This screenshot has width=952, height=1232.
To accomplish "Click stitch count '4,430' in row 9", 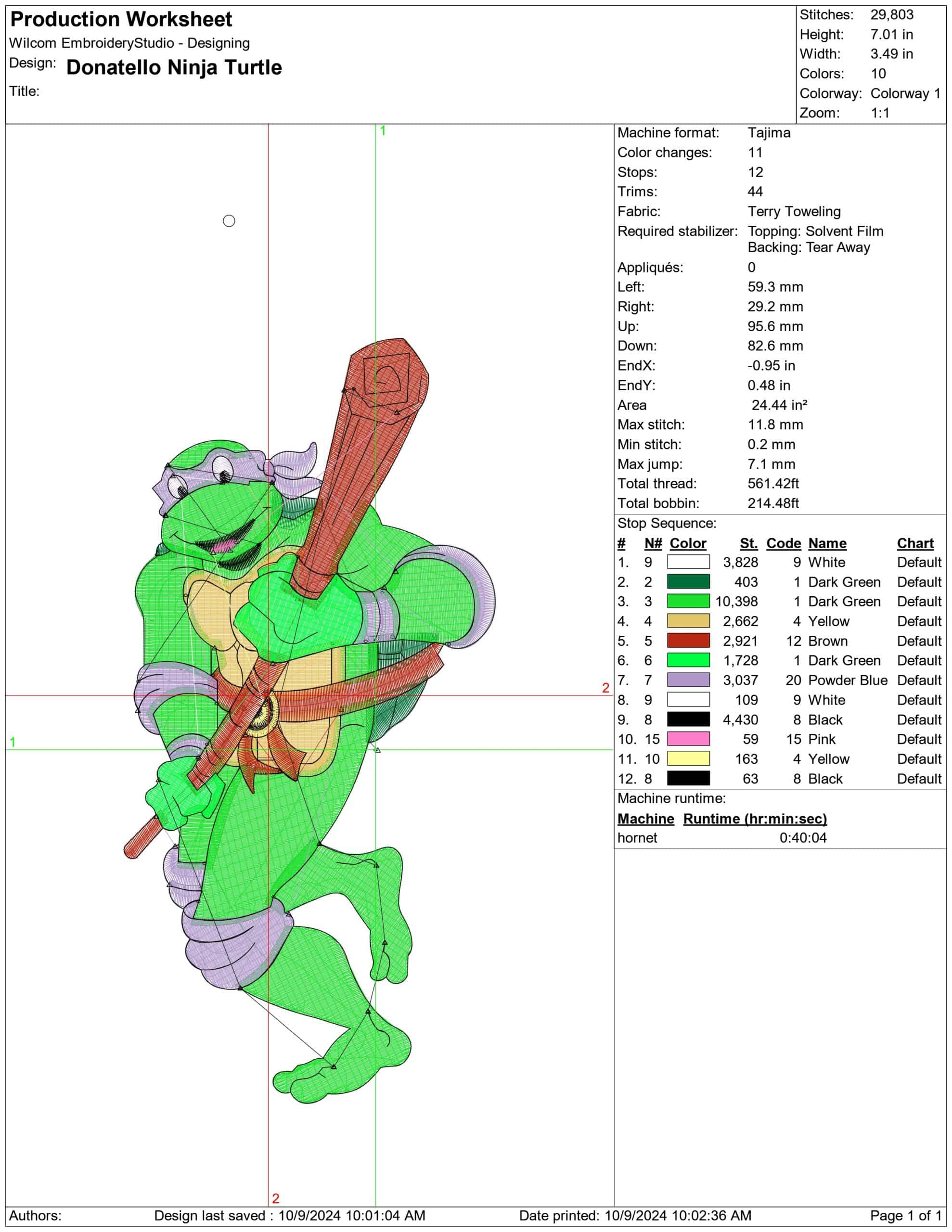I will [x=740, y=719].
